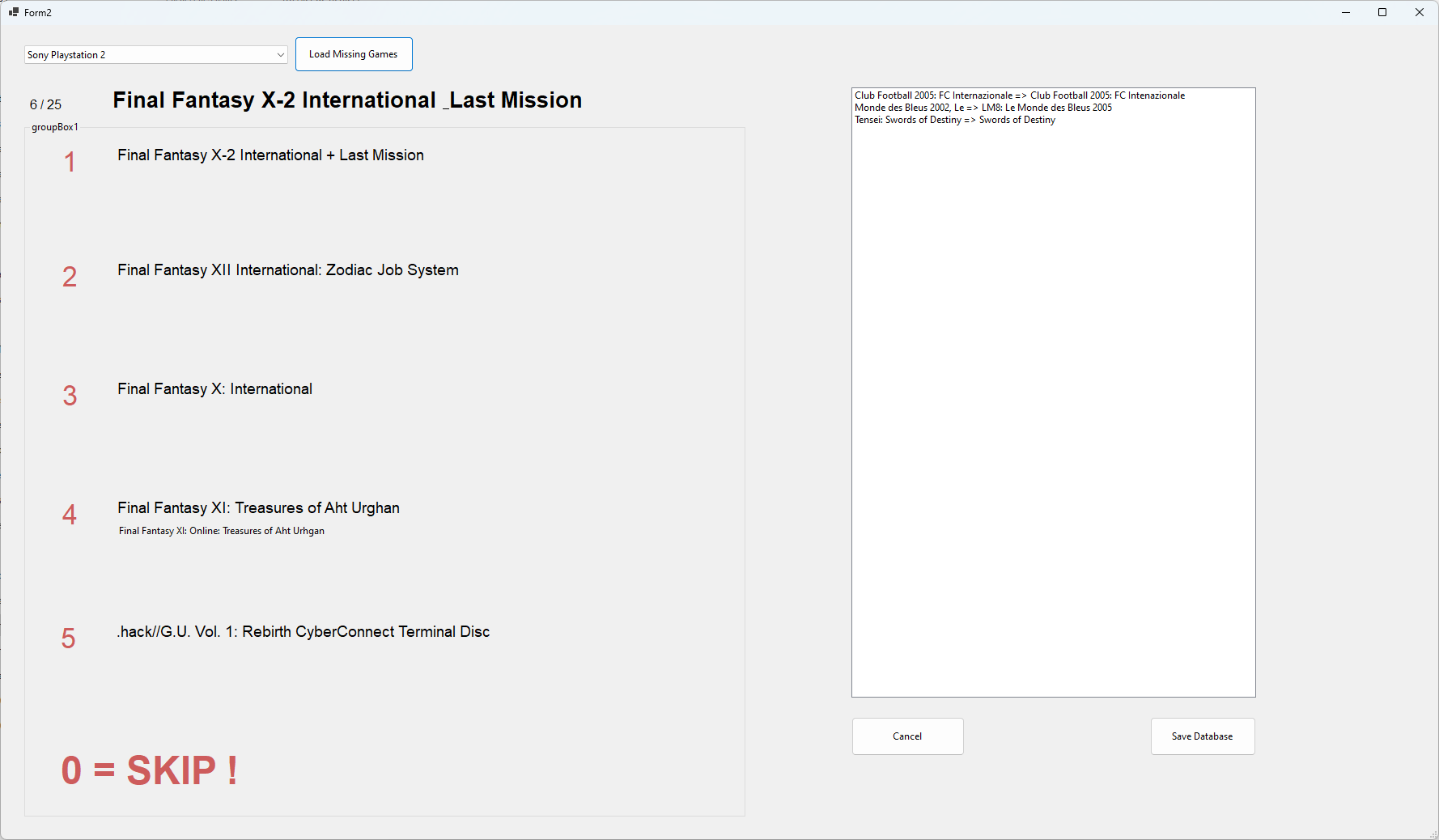Select the Monde des Bleus 2002 log entry

click(983, 108)
